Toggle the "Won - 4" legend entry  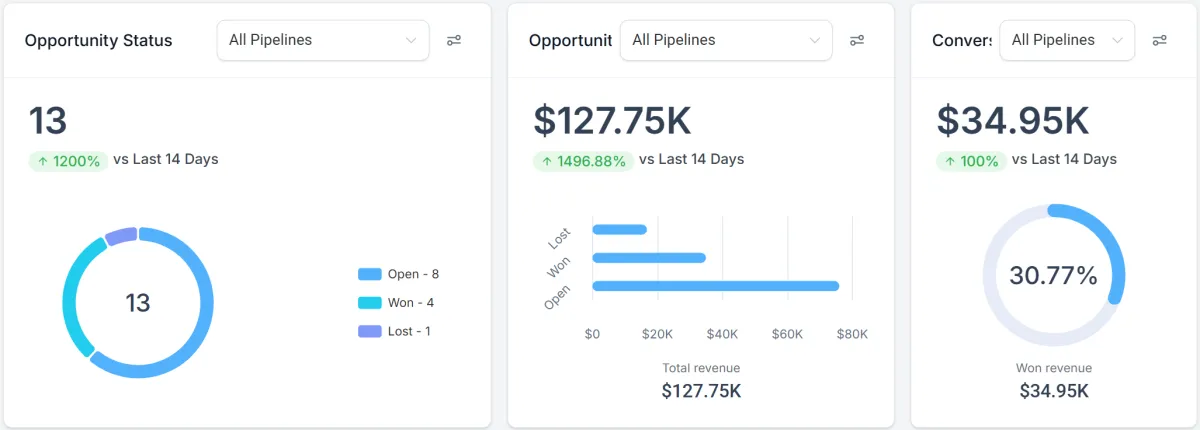(x=396, y=303)
